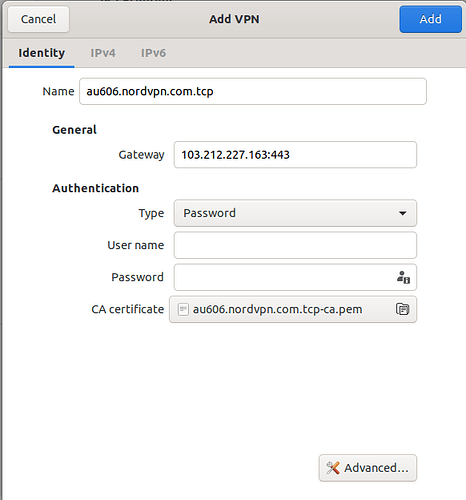Switch to the IPv4 tab
Image resolution: width=466 pixels, height=500 pixels.
click(x=103, y=53)
